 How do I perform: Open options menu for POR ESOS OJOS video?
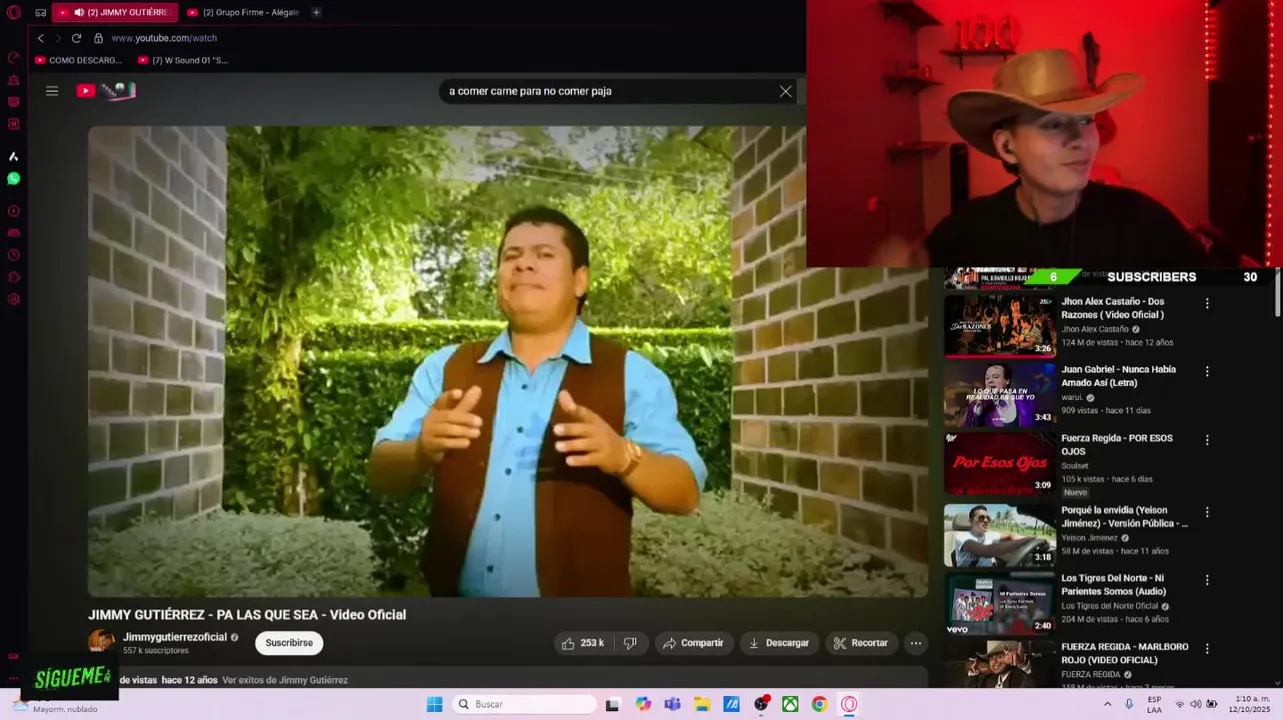point(1207,440)
